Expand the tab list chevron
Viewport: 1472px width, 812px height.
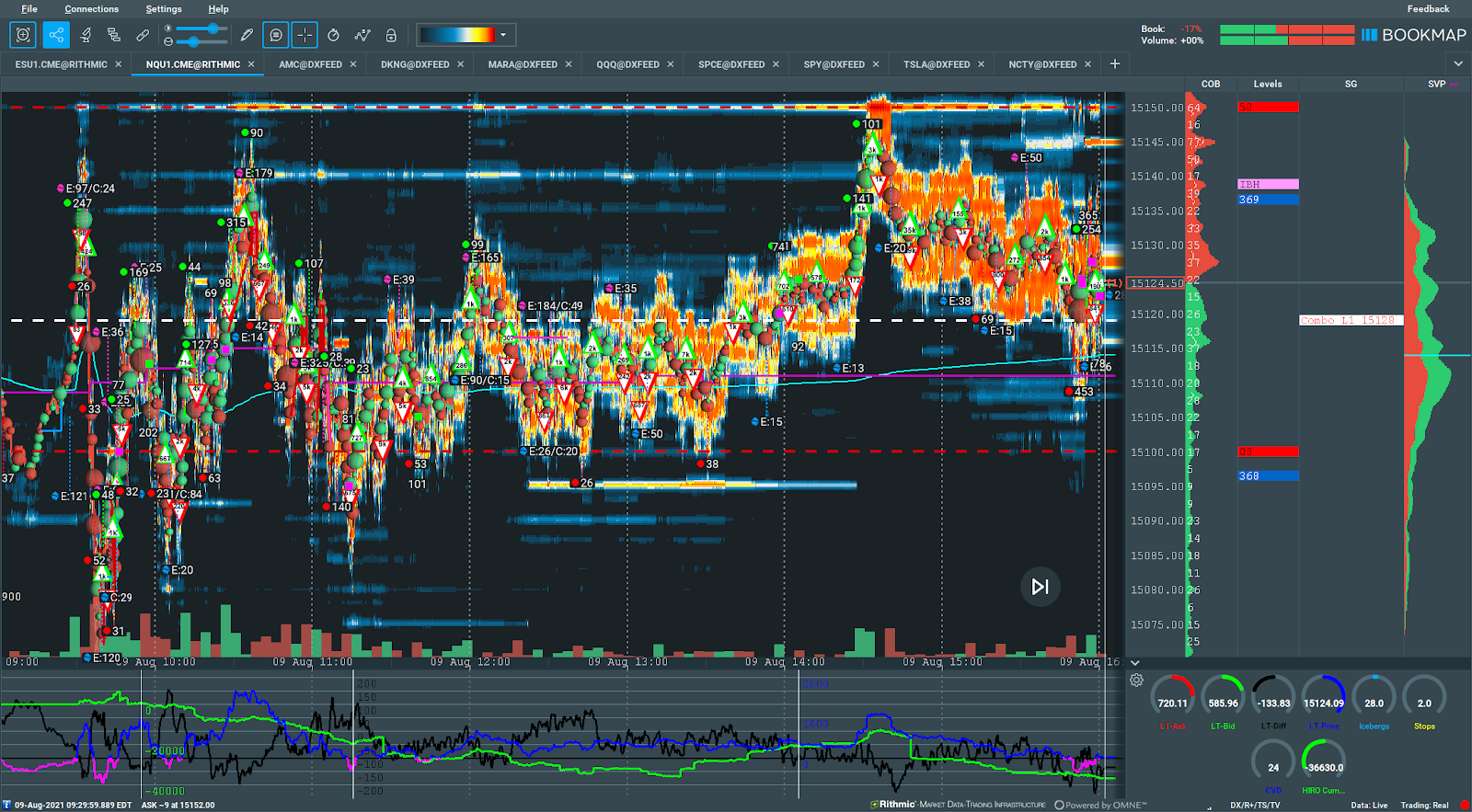(1458, 63)
